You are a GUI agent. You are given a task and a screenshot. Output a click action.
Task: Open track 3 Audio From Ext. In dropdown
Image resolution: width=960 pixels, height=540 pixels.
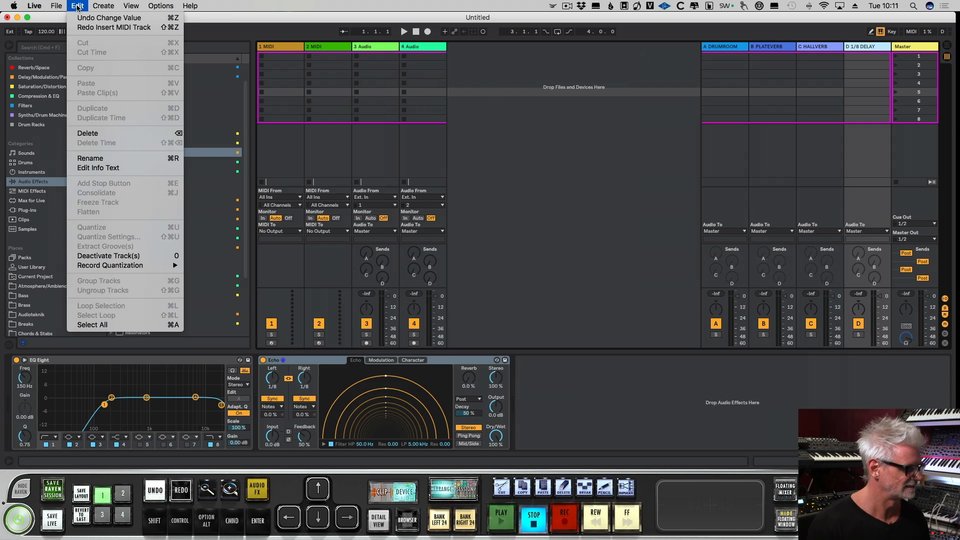coord(375,197)
